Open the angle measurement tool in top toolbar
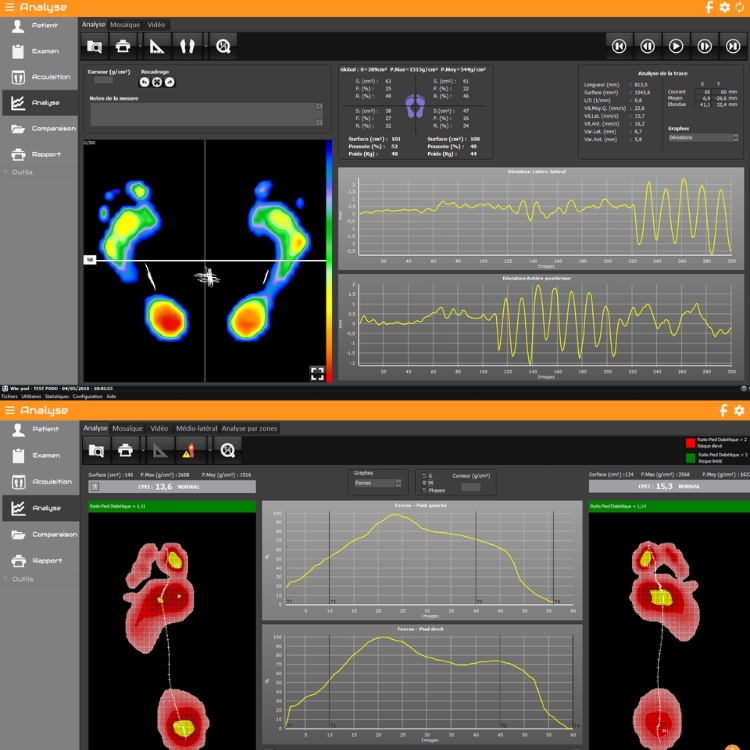The width and height of the screenshot is (750, 750). pyautogui.click(x=156, y=46)
